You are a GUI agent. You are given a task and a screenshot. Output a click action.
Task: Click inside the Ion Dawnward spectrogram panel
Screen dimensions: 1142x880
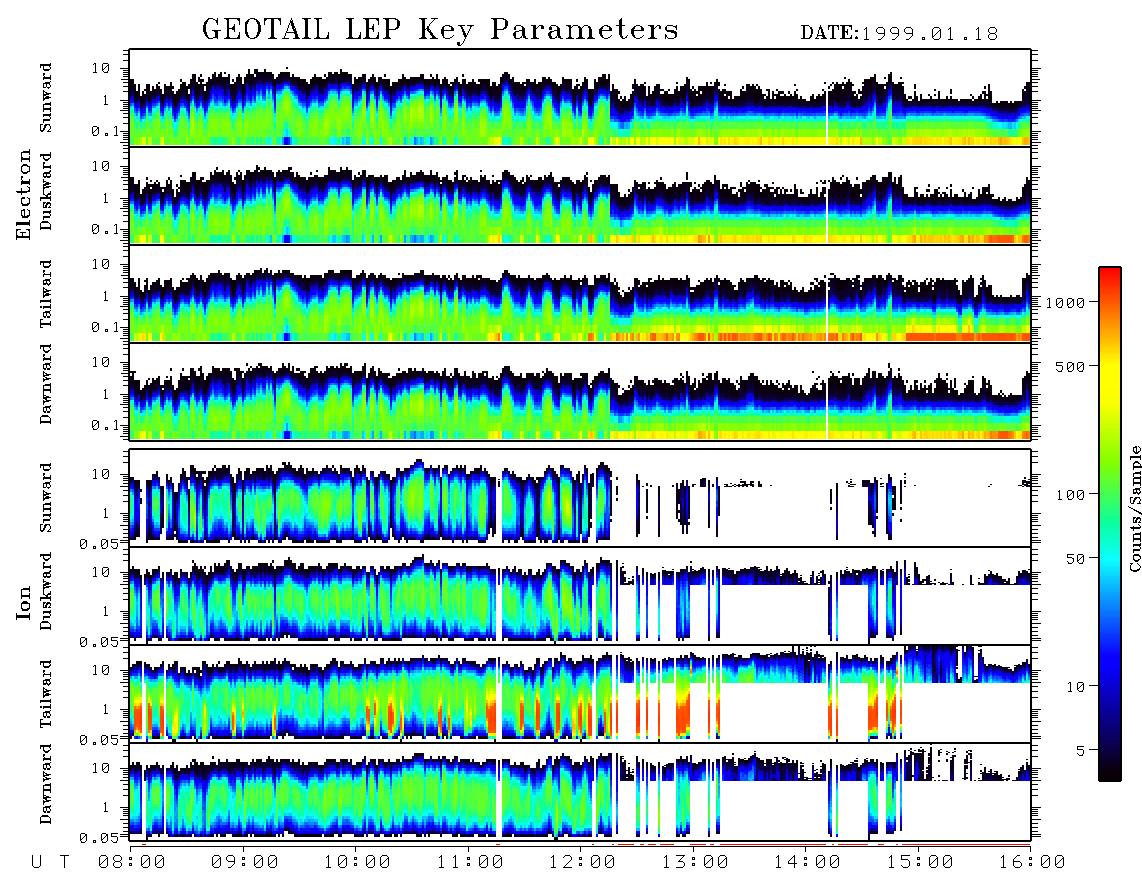point(580,791)
